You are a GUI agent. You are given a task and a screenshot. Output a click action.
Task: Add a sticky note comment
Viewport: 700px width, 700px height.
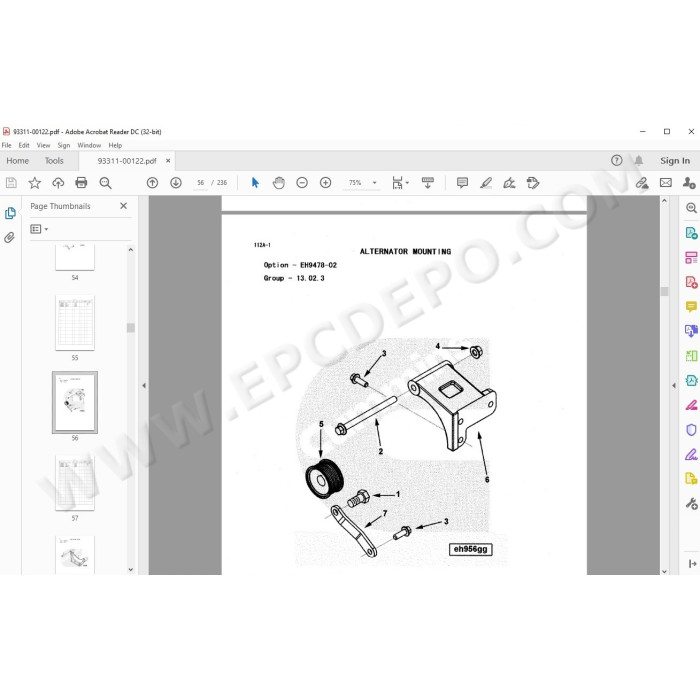[x=462, y=183]
